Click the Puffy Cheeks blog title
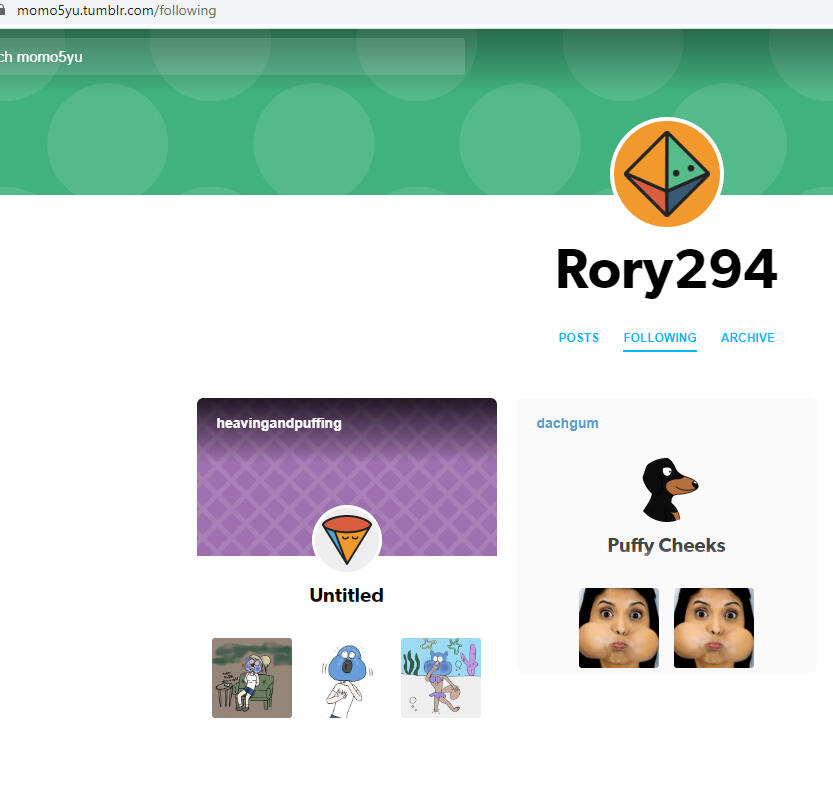 666,546
